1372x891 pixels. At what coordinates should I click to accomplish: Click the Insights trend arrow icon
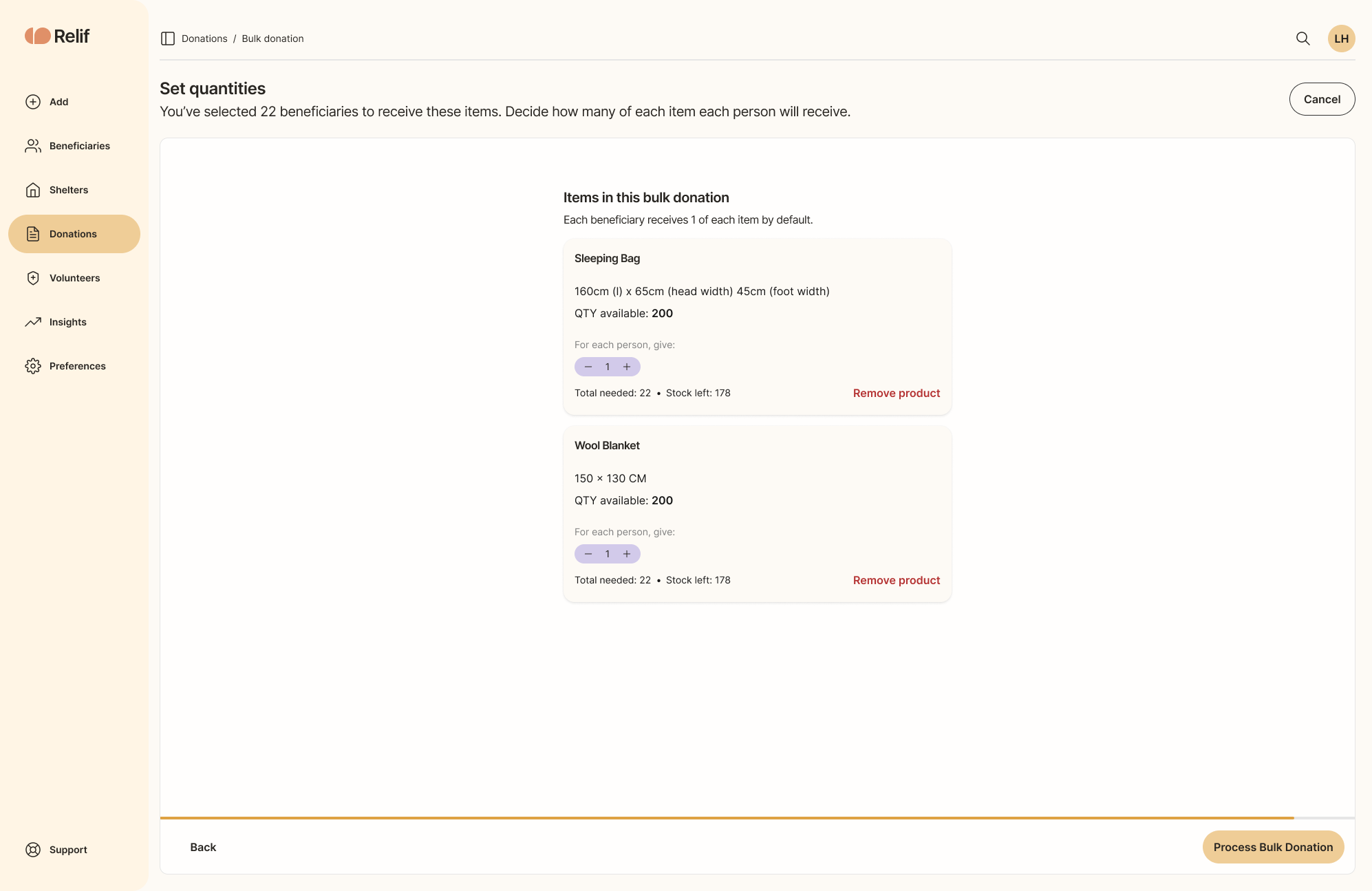(x=33, y=322)
